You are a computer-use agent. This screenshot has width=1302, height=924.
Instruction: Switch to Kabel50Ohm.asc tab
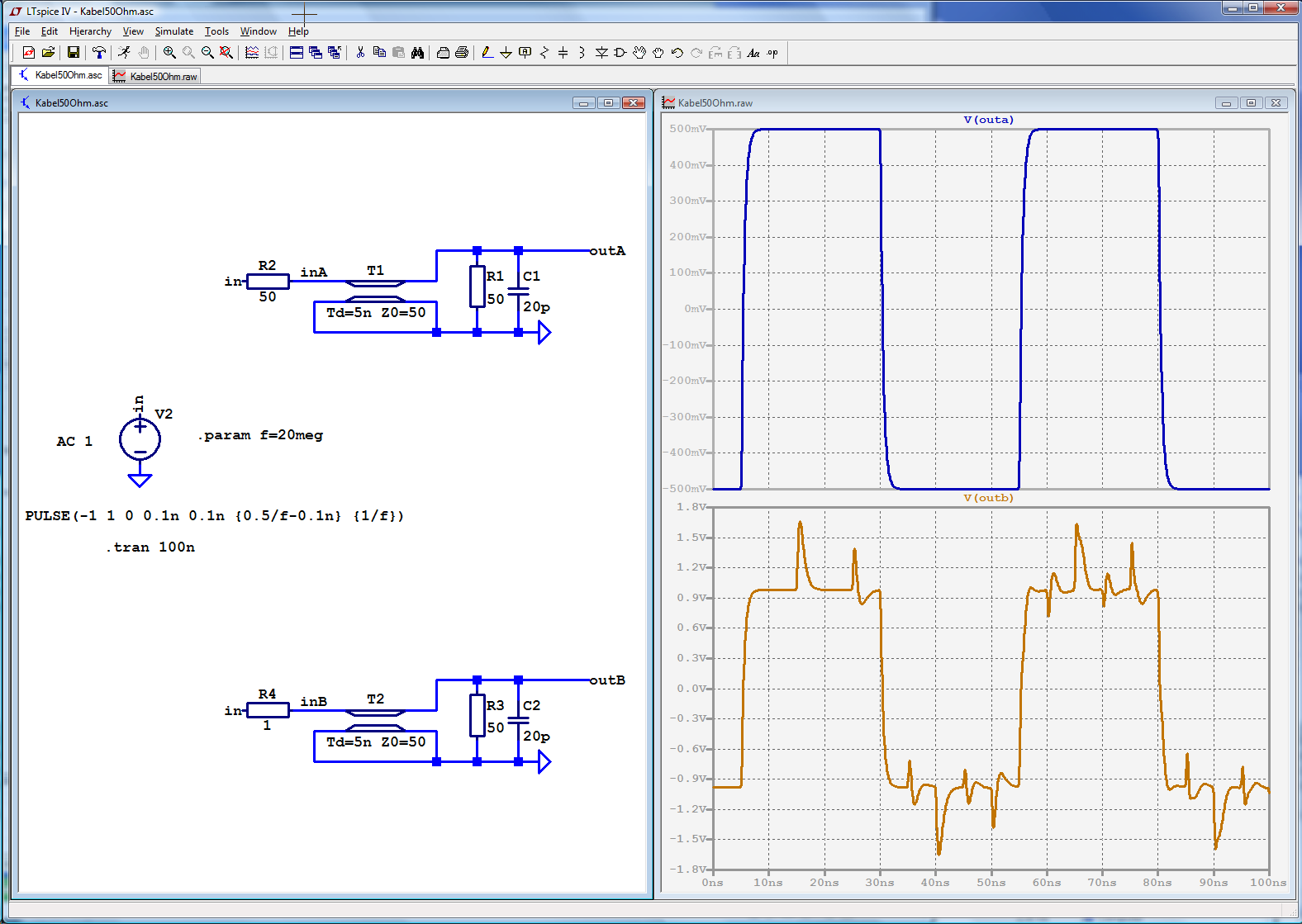[60, 75]
